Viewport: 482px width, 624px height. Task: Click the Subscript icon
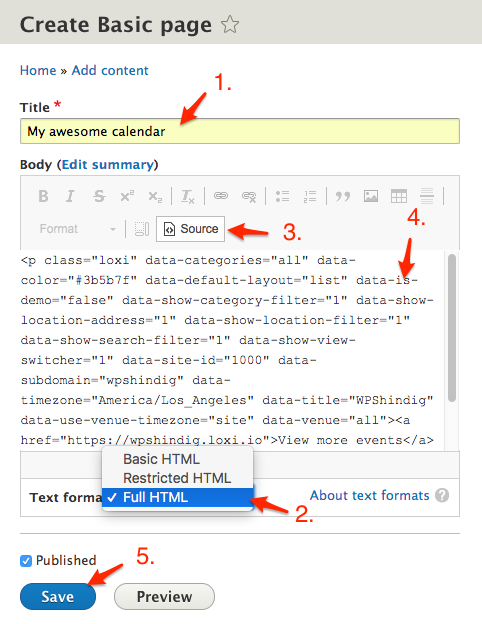point(155,196)
